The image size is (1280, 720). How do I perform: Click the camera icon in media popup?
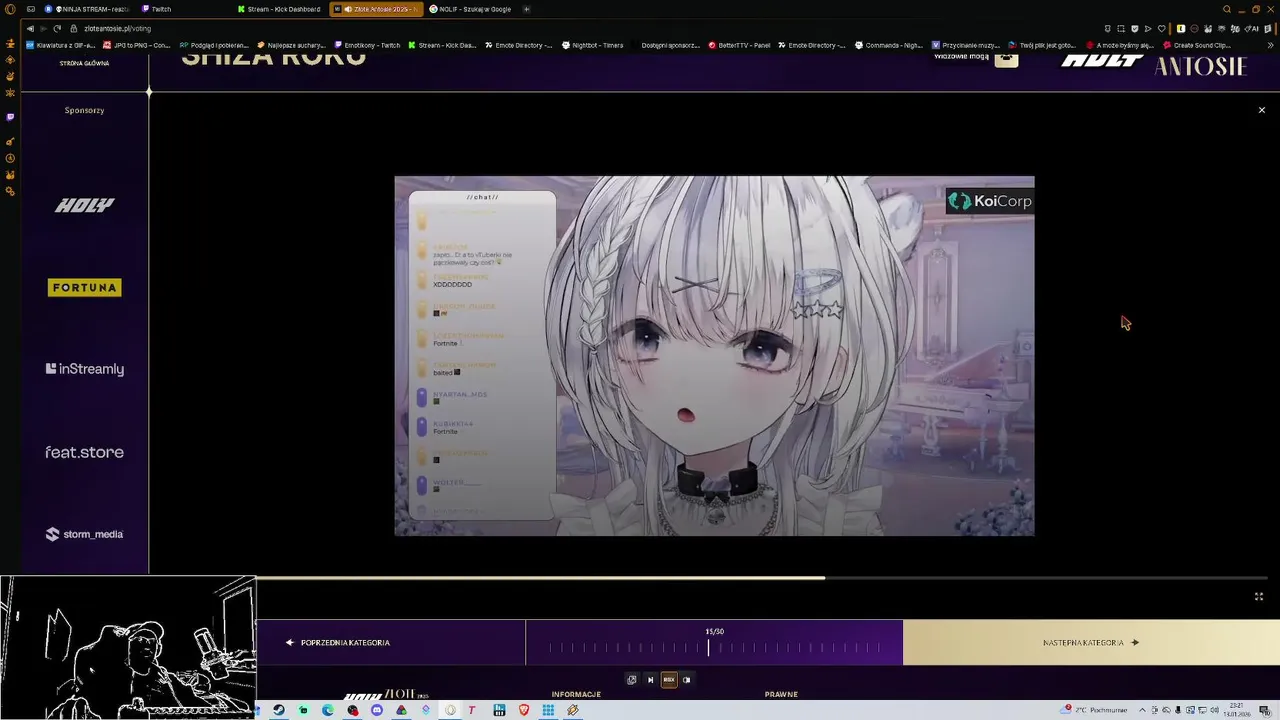tap(686, 680)
